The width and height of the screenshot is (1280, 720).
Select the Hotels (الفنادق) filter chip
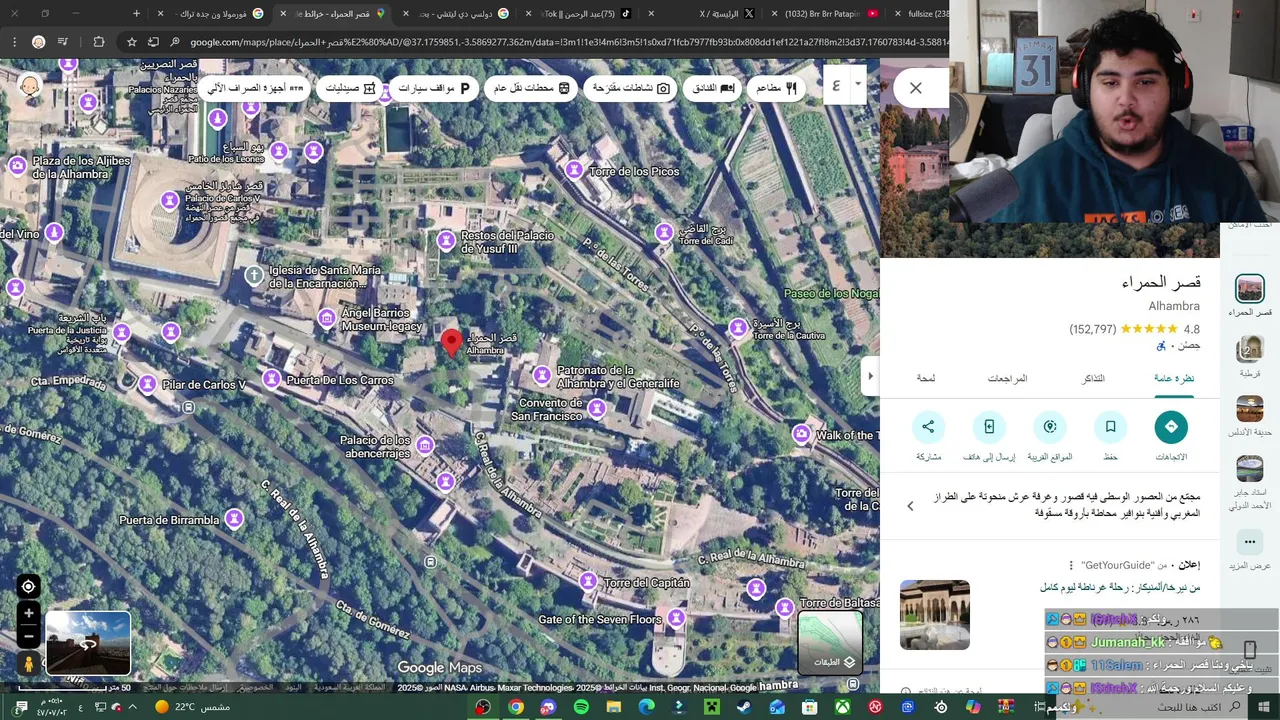click(713, 88)
